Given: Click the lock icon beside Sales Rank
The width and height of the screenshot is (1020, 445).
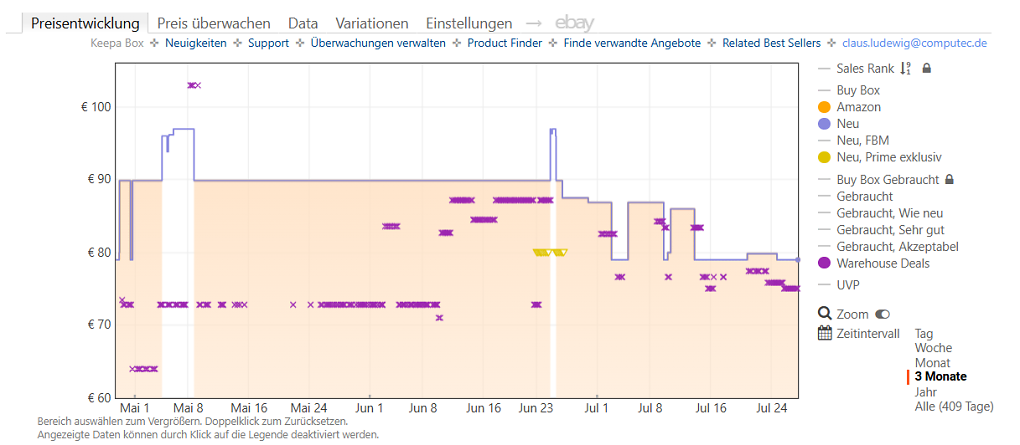Looking at the screenshot, I should click(927, 68).
